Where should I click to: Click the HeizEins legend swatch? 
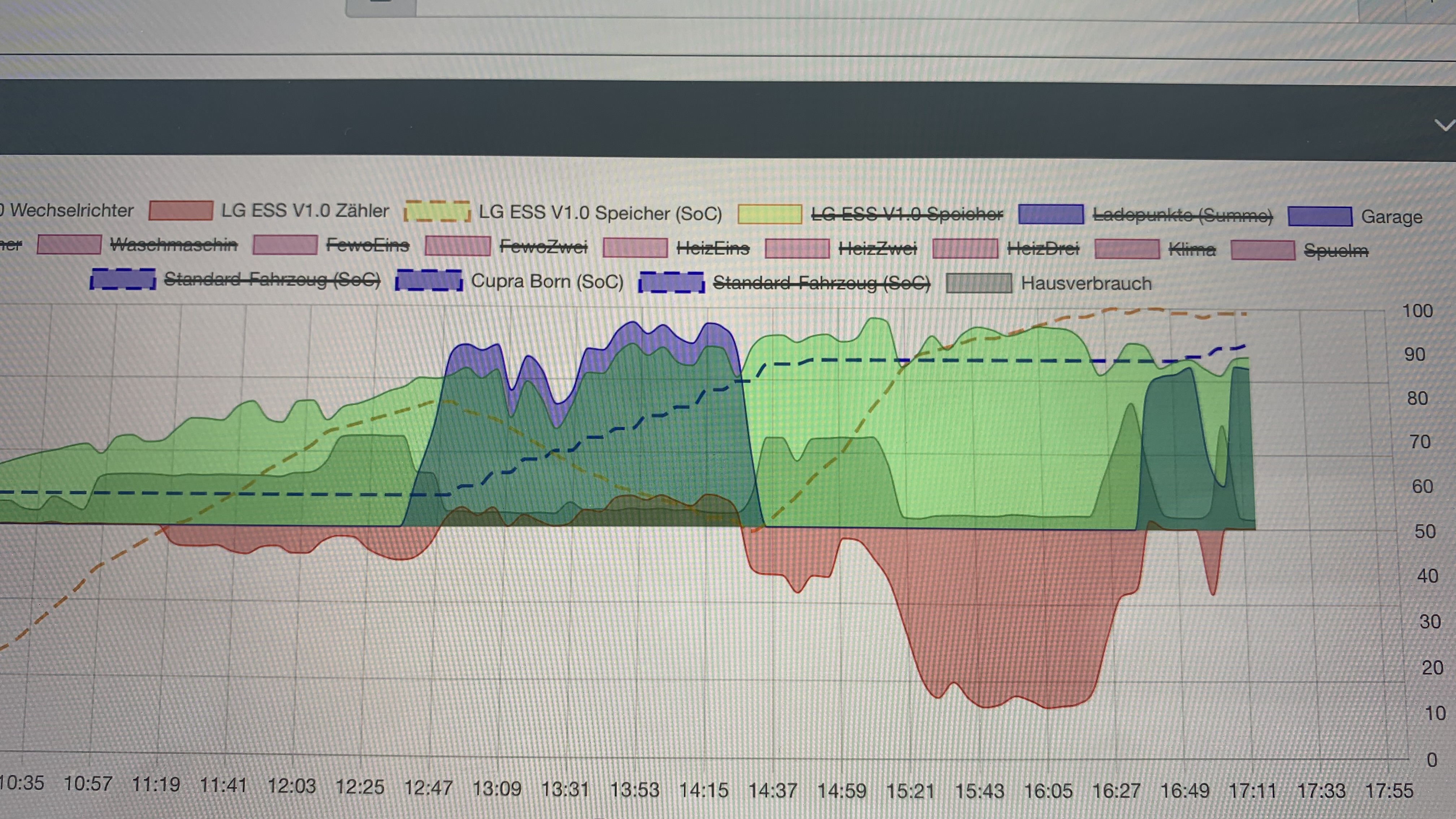(635, 248)
